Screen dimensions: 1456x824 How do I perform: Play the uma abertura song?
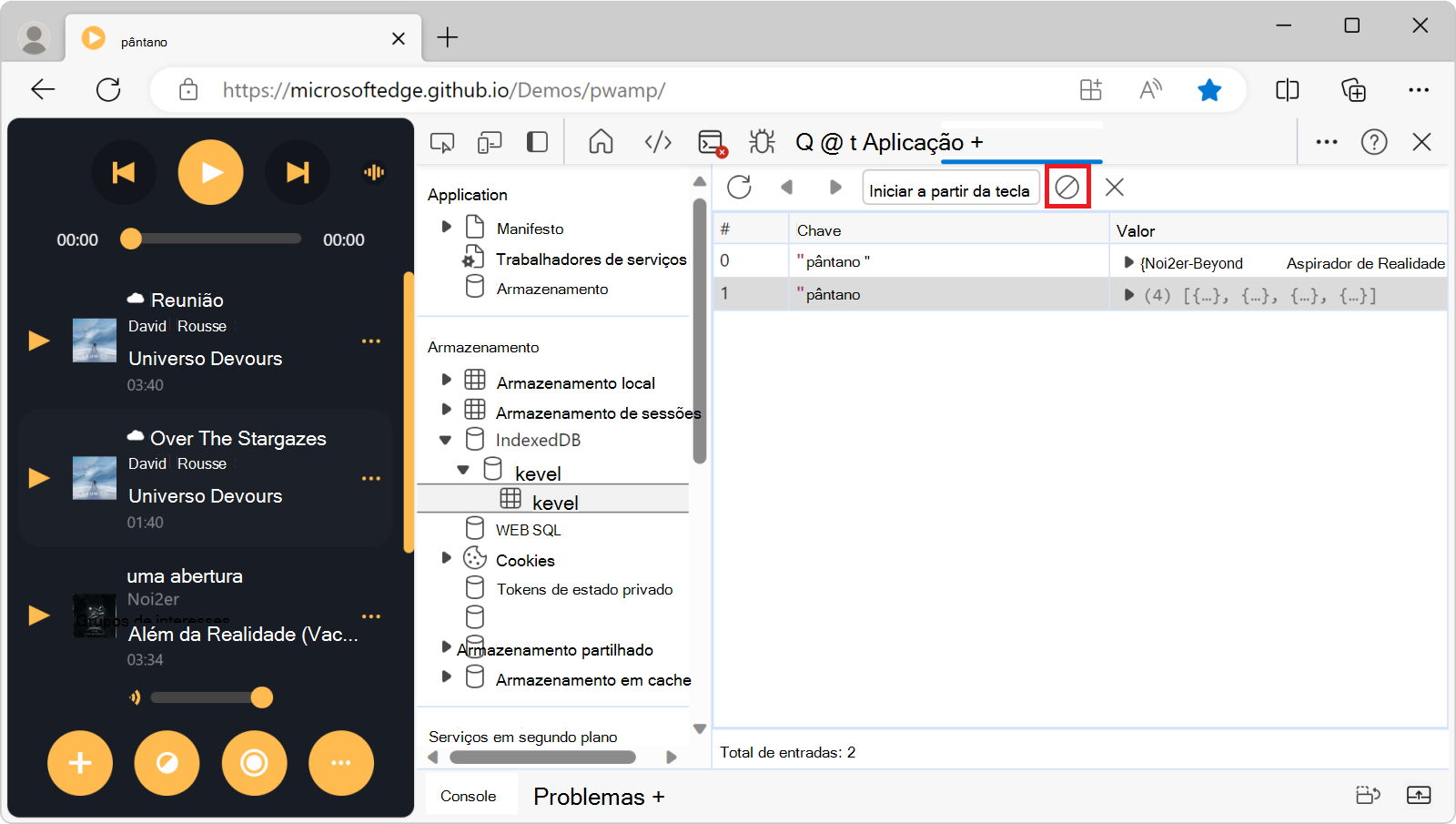39,615
